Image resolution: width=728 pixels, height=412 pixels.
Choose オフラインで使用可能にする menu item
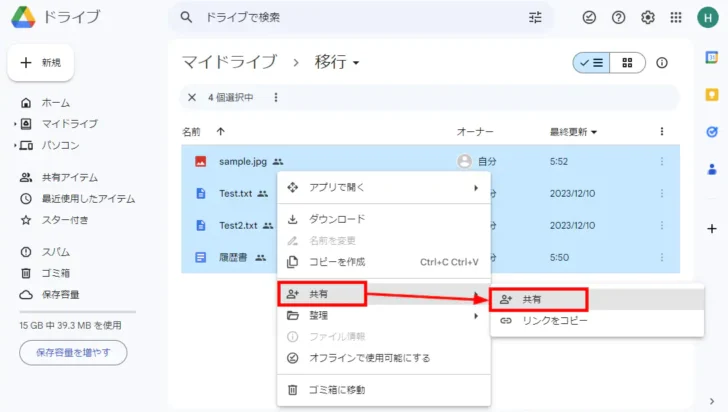pyautogui.click(x=384, y=358)
